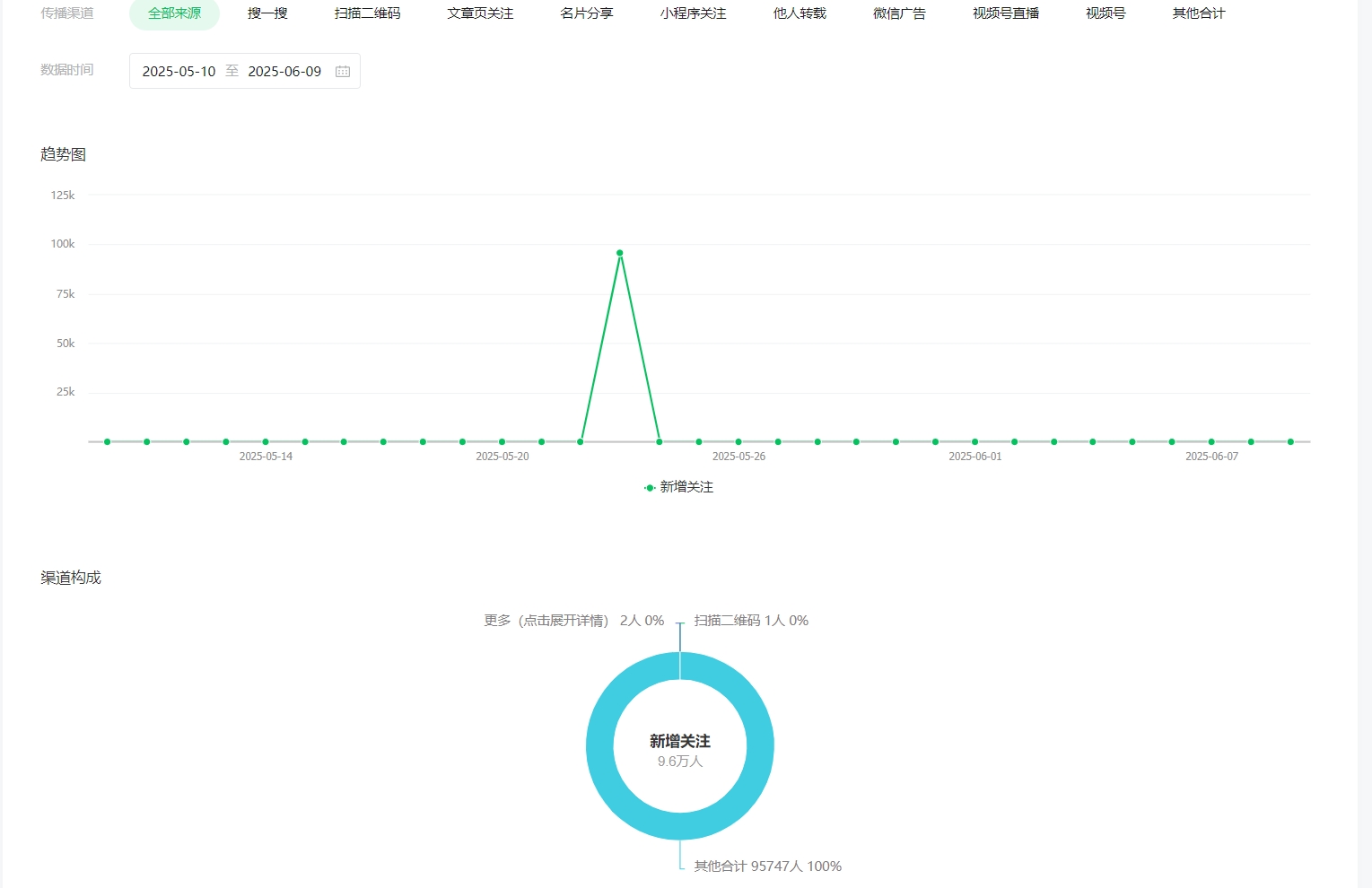This screenshot has width=1372, height=888.
Task: Click the 渠道构成 section heading
Action: coord(71,578)
